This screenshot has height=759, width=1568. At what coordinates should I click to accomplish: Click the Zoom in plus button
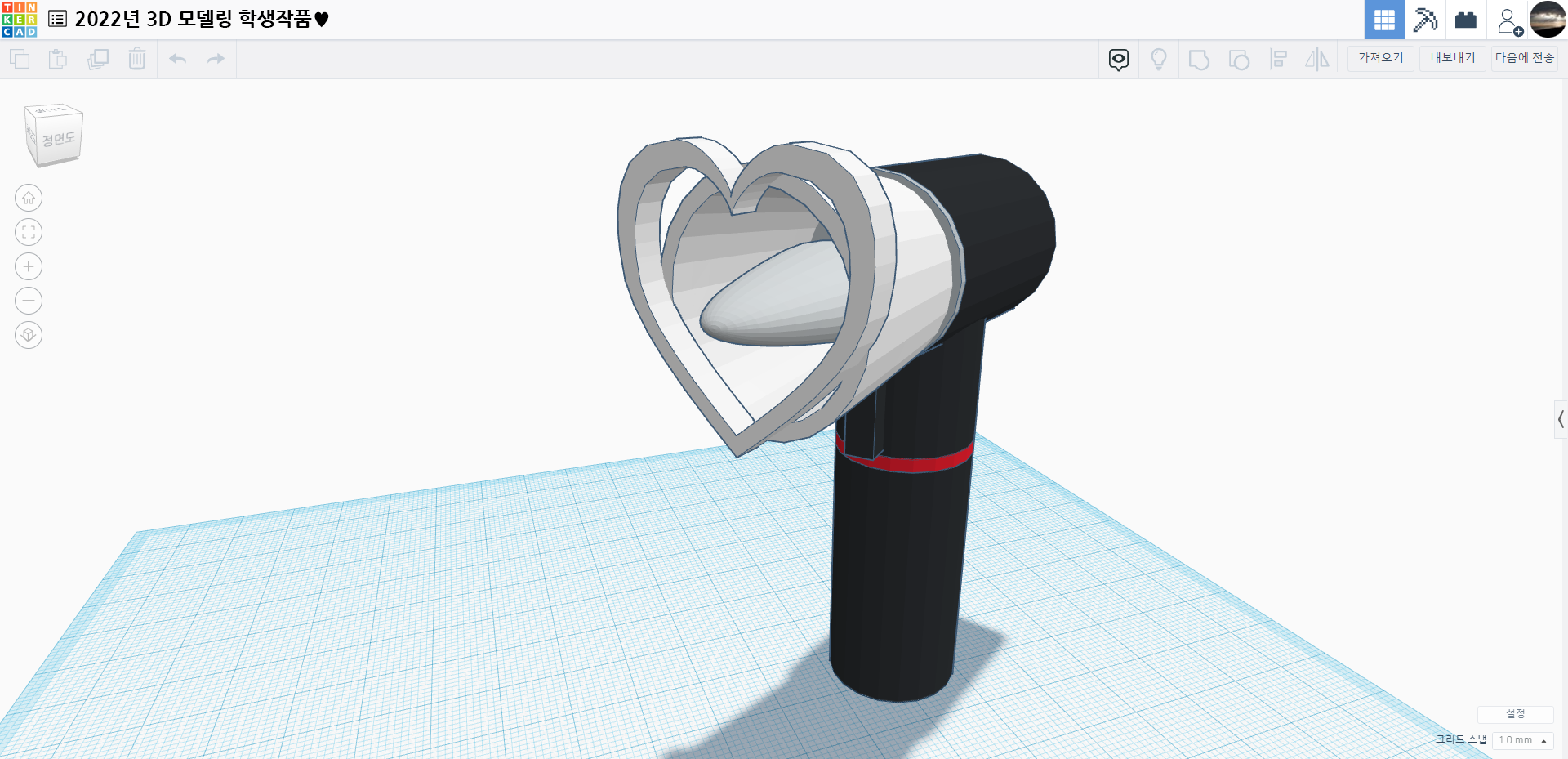point(29,266)
